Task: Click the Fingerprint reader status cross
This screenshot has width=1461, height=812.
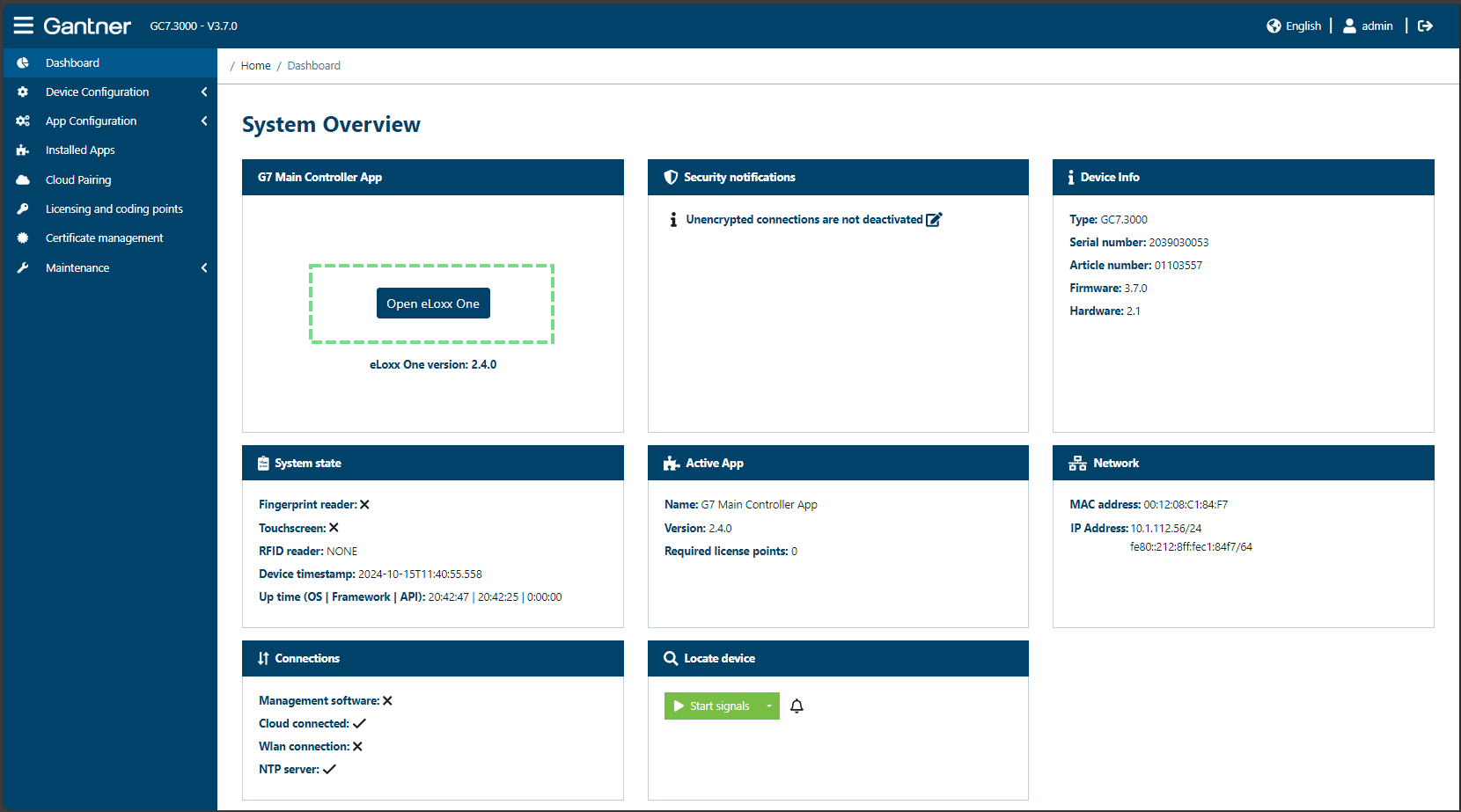Action: (x=364, y=504)
